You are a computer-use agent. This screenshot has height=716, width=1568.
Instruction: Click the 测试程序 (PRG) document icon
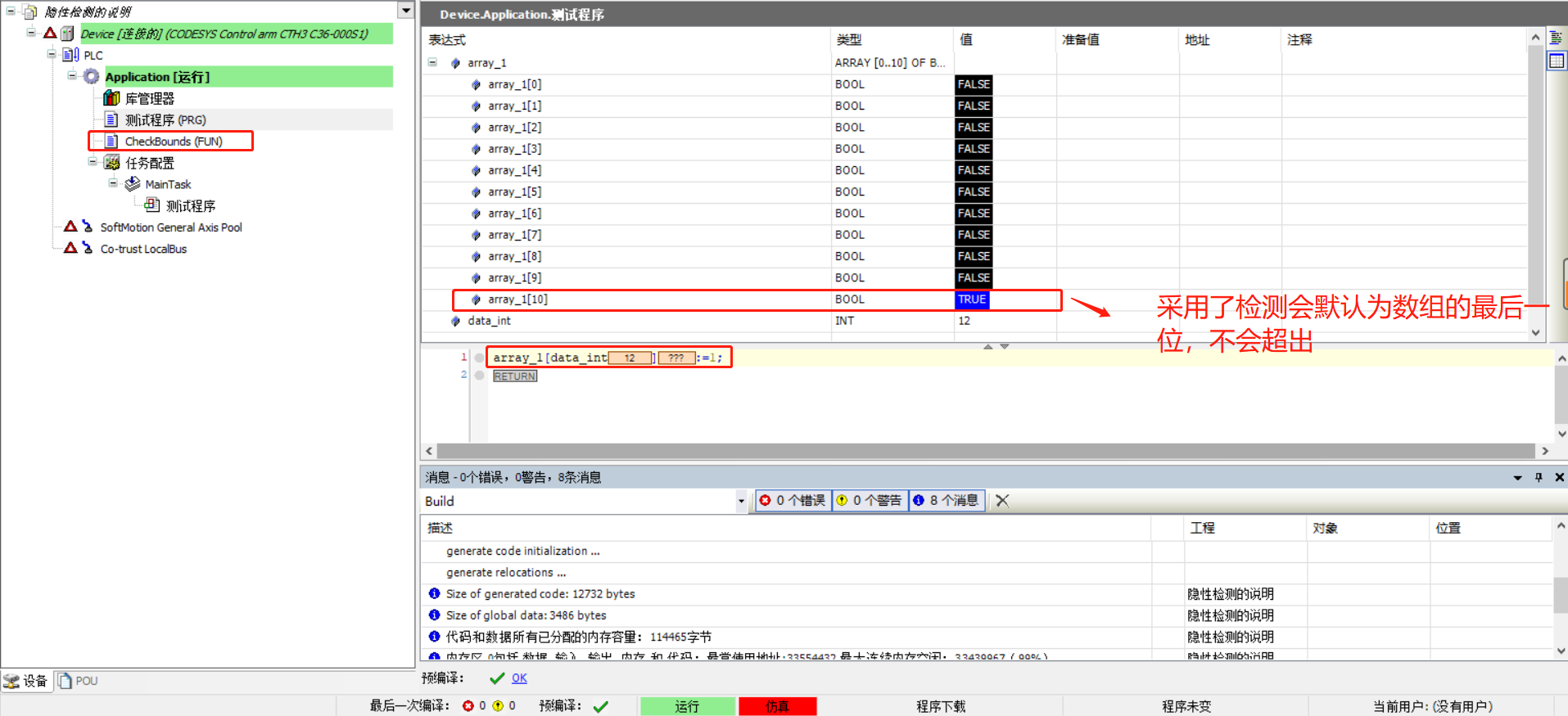[x=112, y=119]
